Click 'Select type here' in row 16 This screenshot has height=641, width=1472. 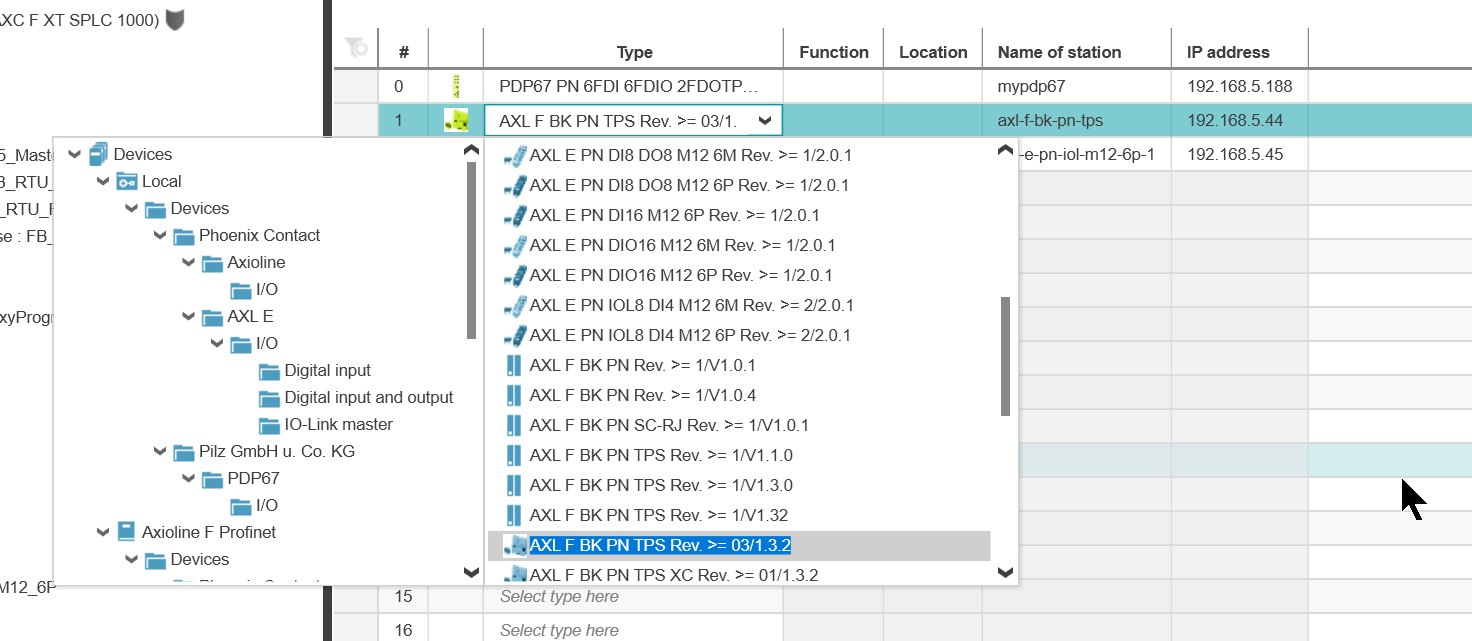560,630
